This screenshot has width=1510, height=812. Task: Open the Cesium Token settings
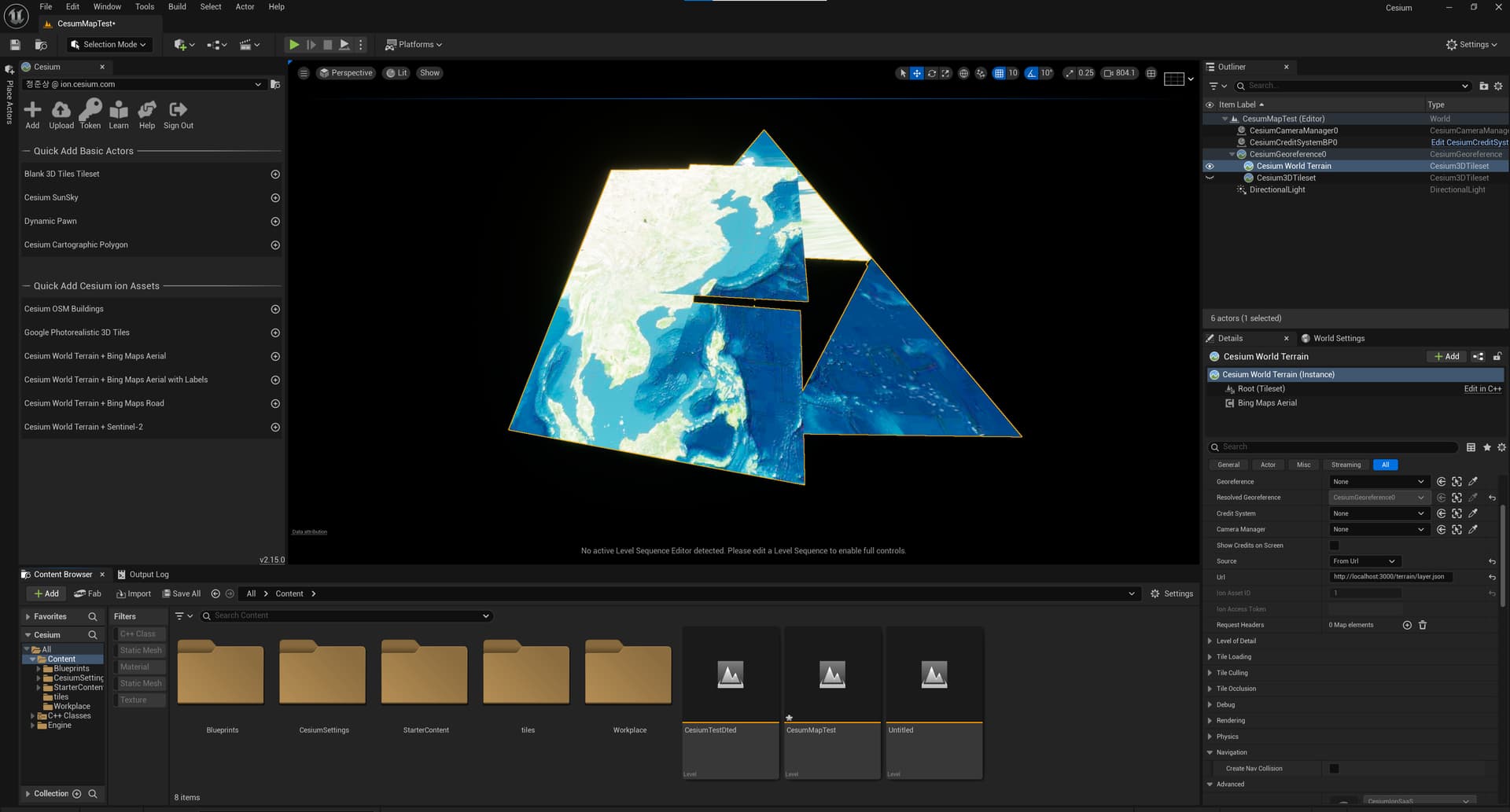pos(90,115)
